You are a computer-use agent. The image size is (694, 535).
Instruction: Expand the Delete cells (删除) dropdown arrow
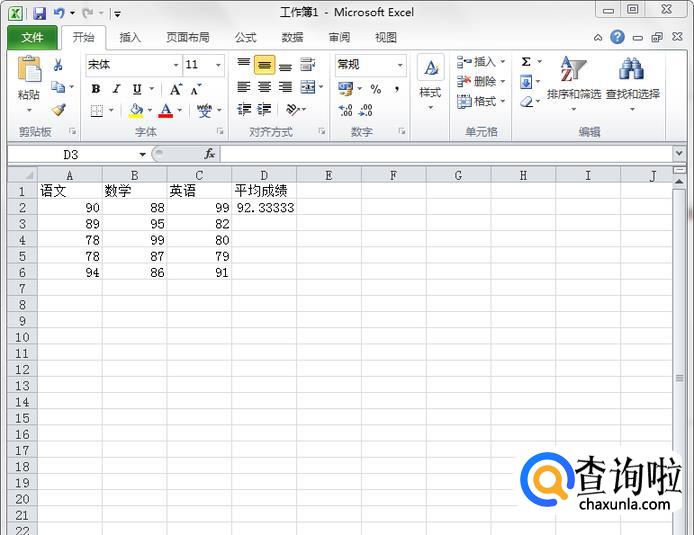[503, 81]
